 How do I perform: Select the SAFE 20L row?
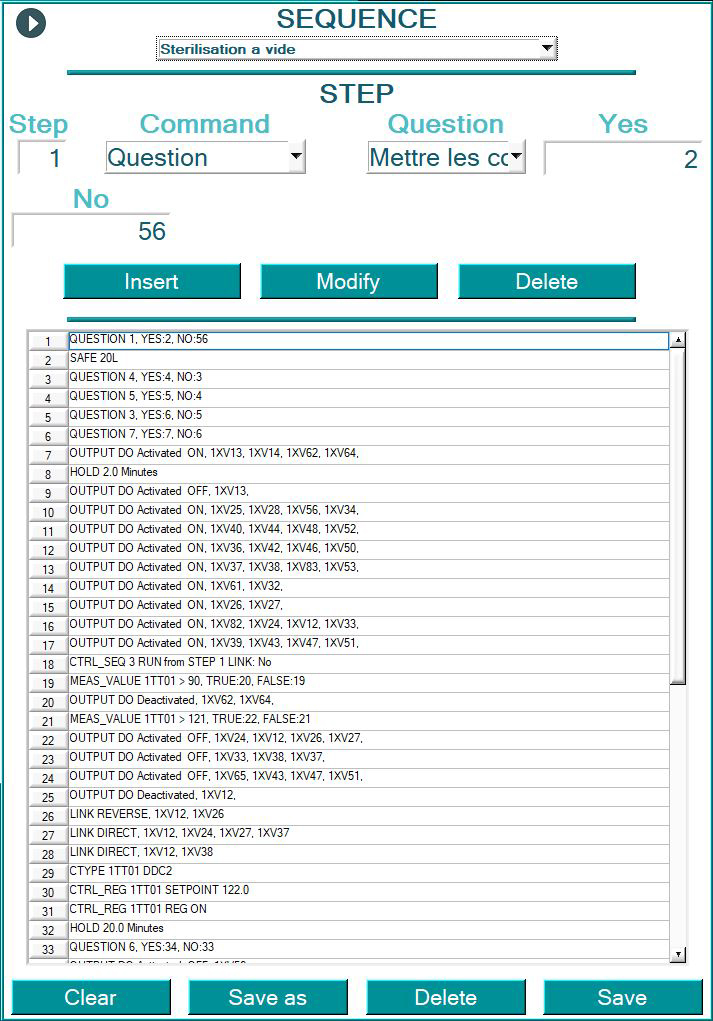(369, 360)
